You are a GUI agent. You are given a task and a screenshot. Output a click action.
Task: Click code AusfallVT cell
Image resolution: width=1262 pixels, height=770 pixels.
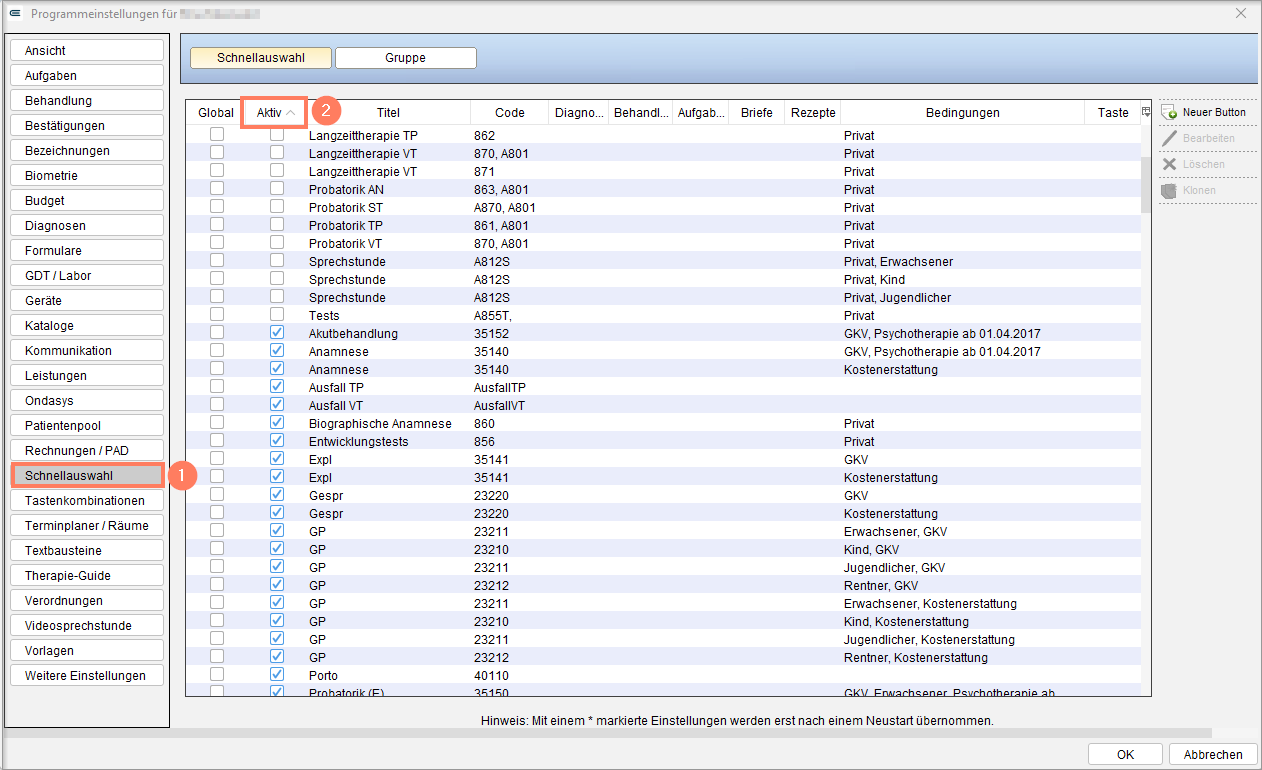[x=499, y=406]
